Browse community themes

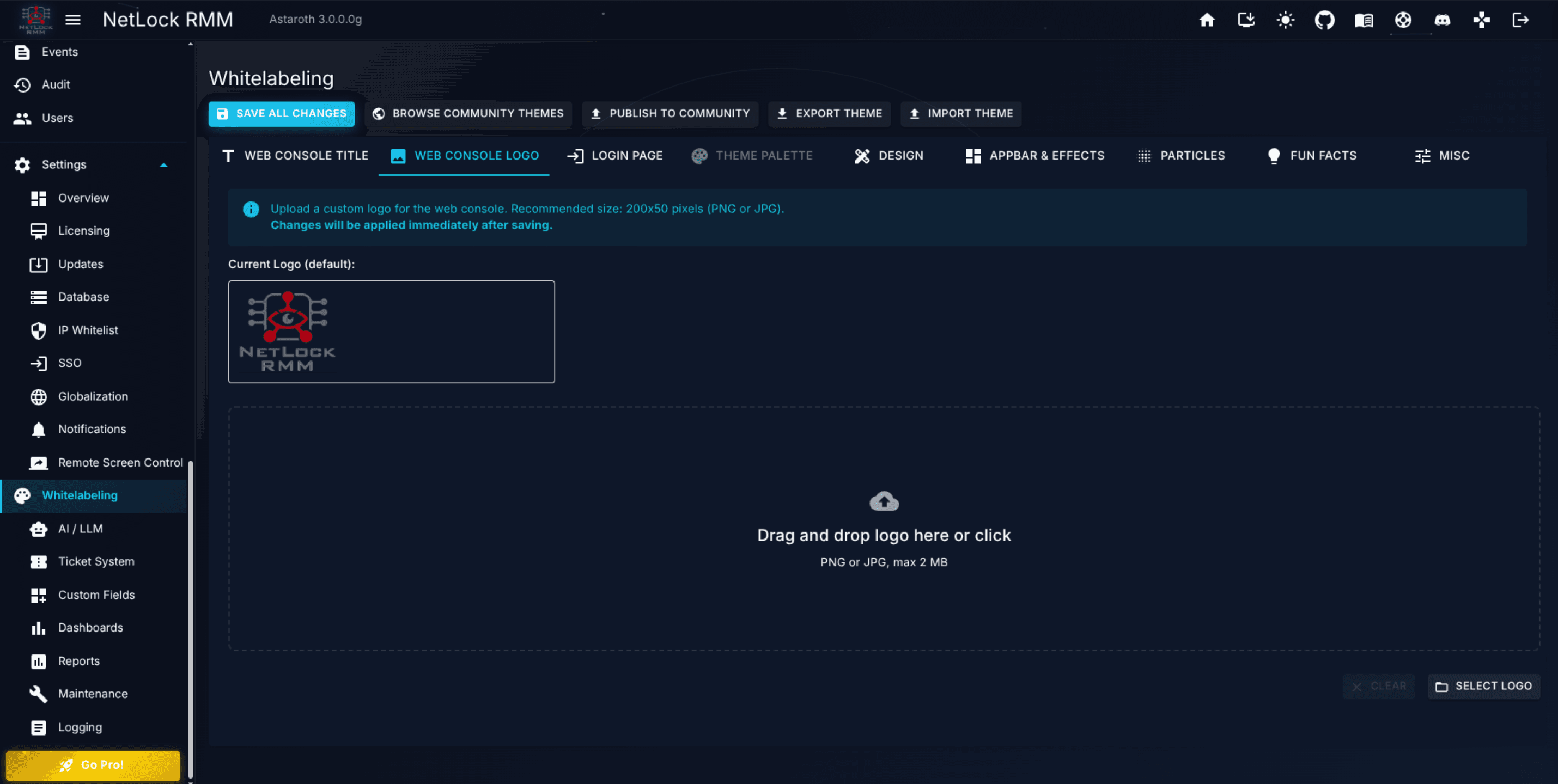(x=468, y=114)
